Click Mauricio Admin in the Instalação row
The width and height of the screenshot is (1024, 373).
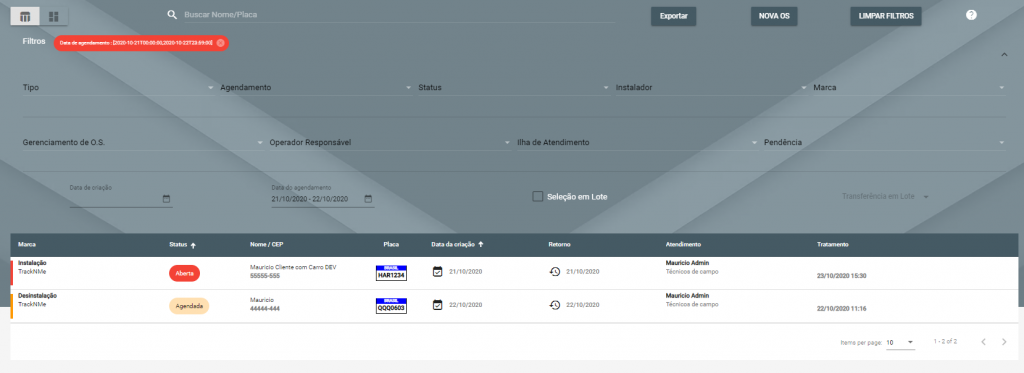pyautogui.click(x=687, y=263)
